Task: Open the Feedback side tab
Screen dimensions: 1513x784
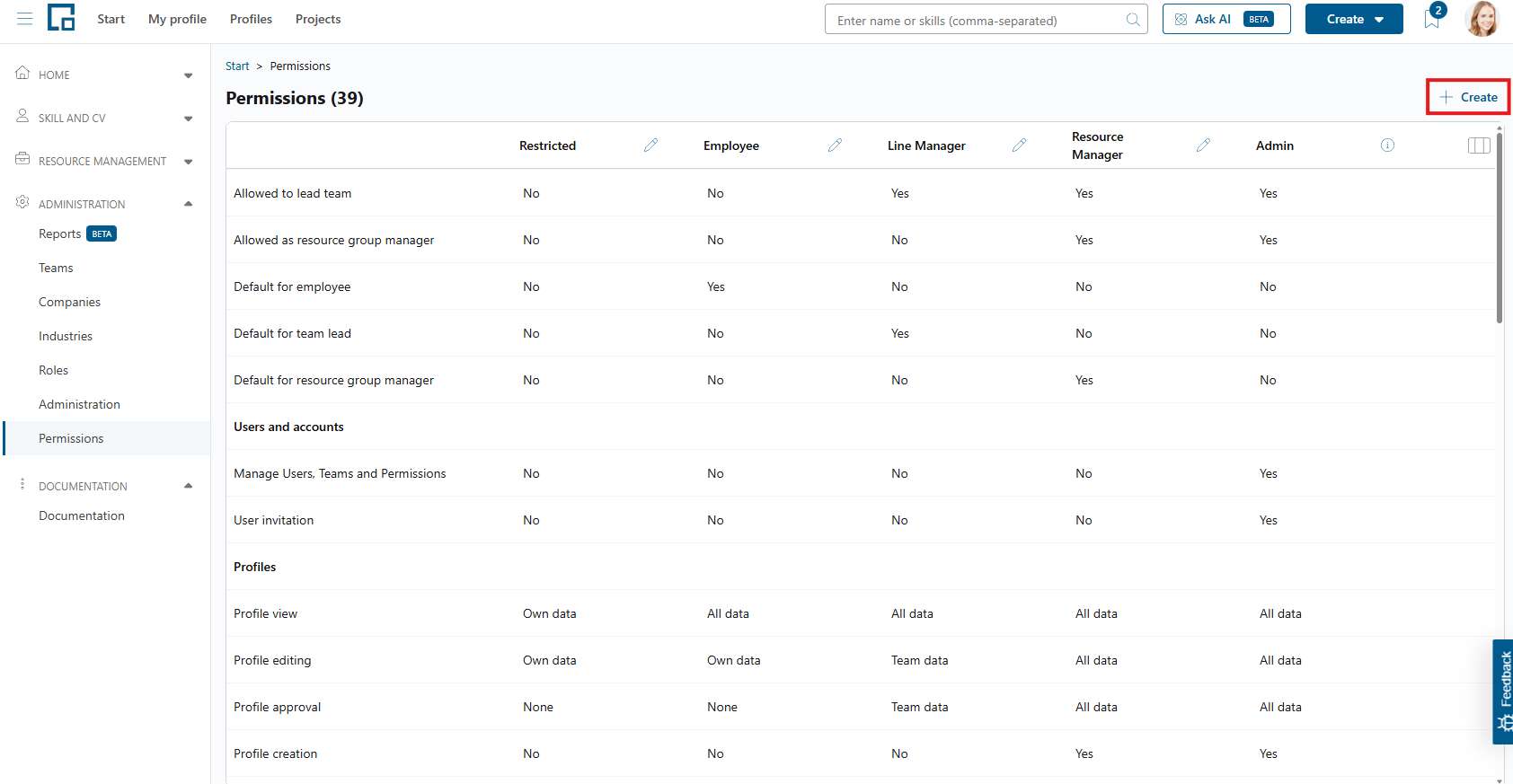Action: tap(1503, 692)
